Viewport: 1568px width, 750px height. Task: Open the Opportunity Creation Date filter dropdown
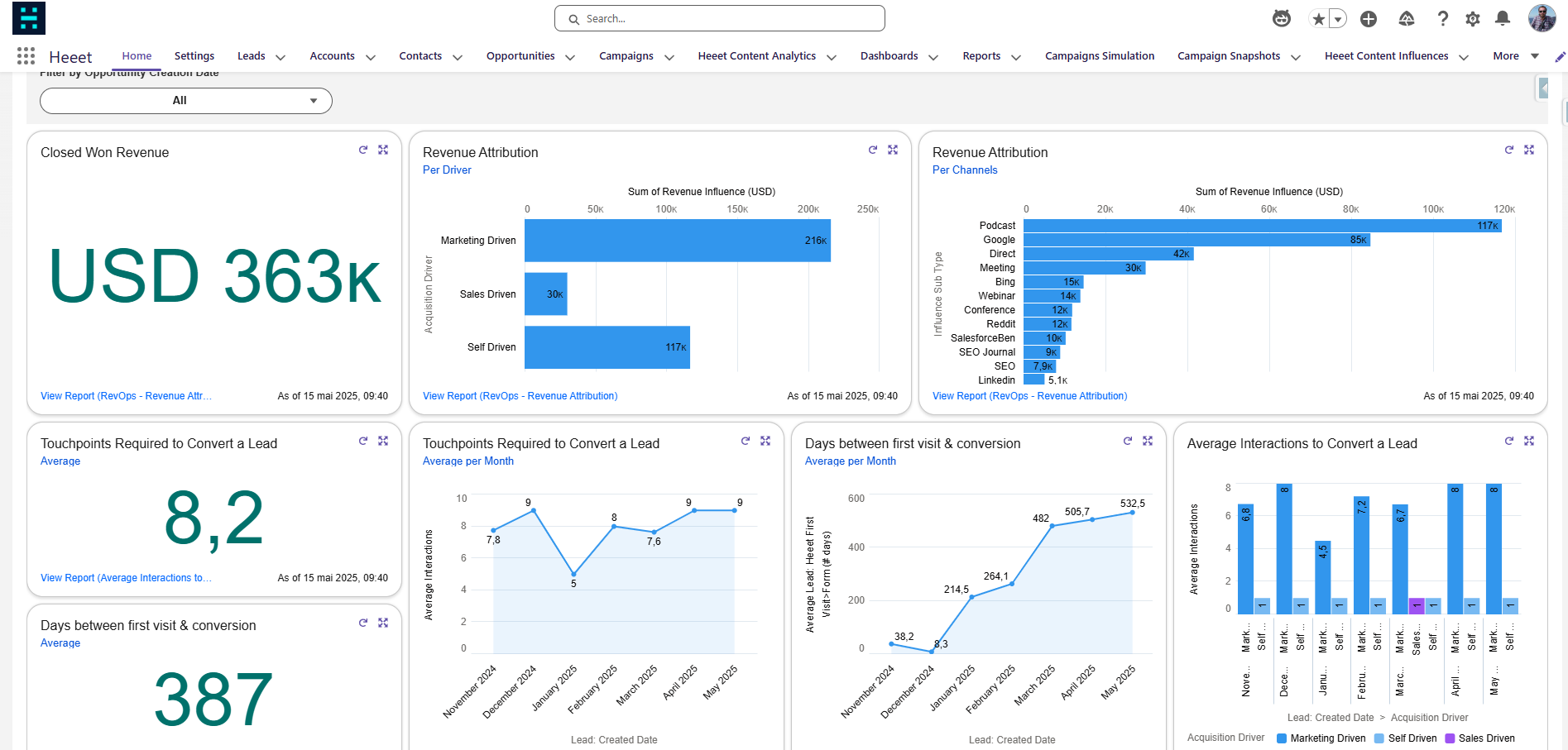tap(185, 100)
